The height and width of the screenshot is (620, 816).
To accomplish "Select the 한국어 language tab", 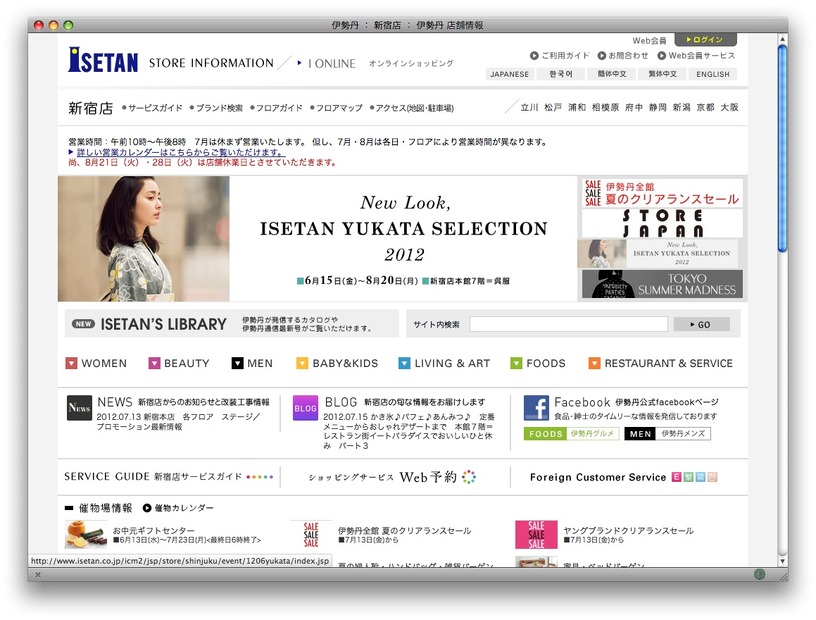I will [x=560, y=74].
